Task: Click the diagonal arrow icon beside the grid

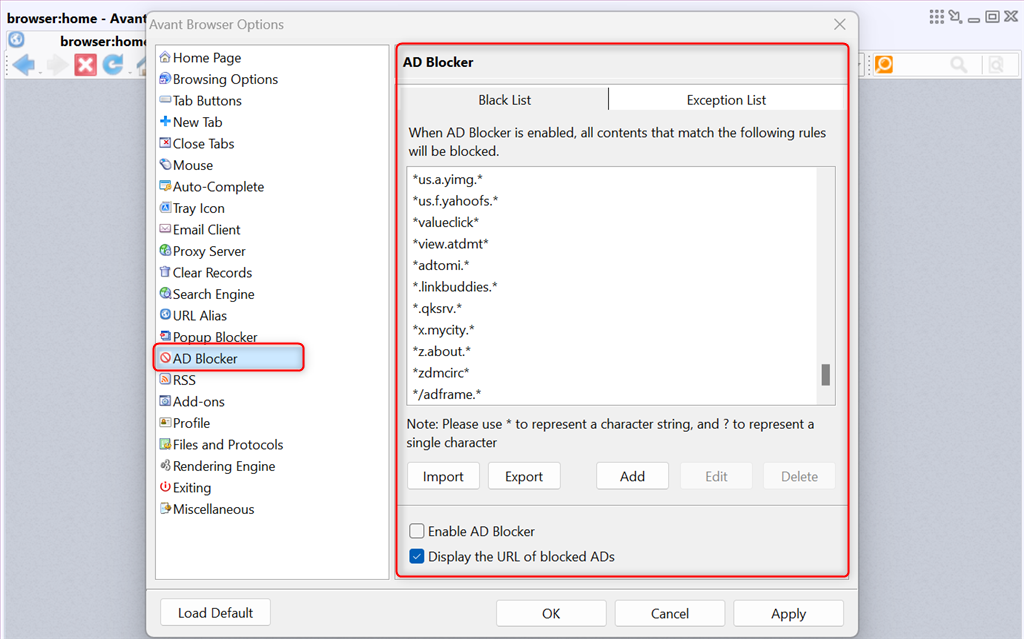Action: click(955, 16)
